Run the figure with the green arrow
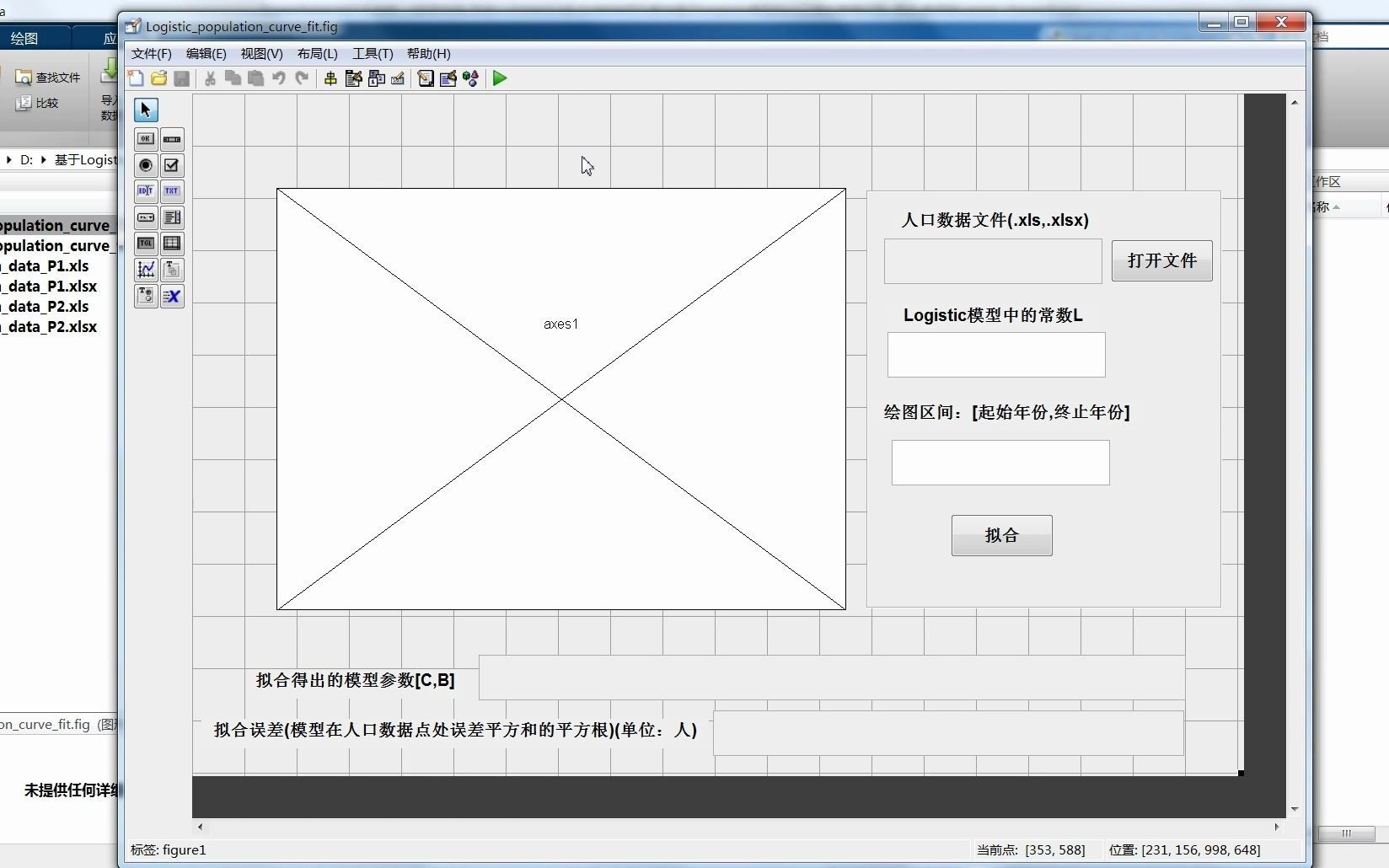The width and height of the screenshot is (1389, 868). click(500, 78)
